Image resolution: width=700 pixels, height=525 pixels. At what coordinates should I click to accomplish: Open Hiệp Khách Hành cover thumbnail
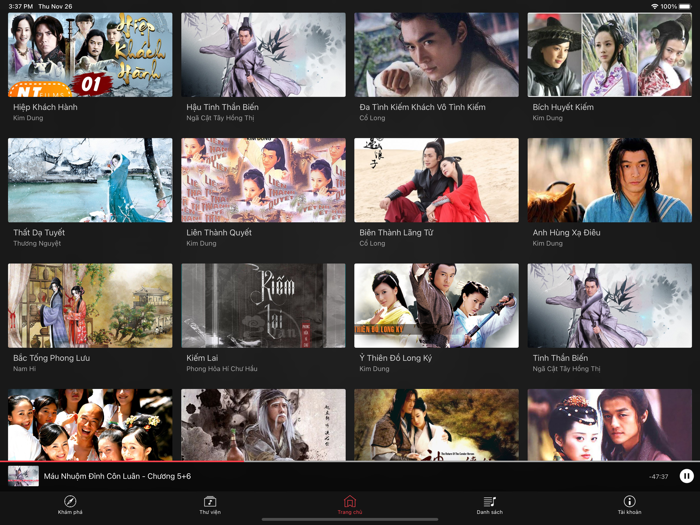click(x=90, y=55)
